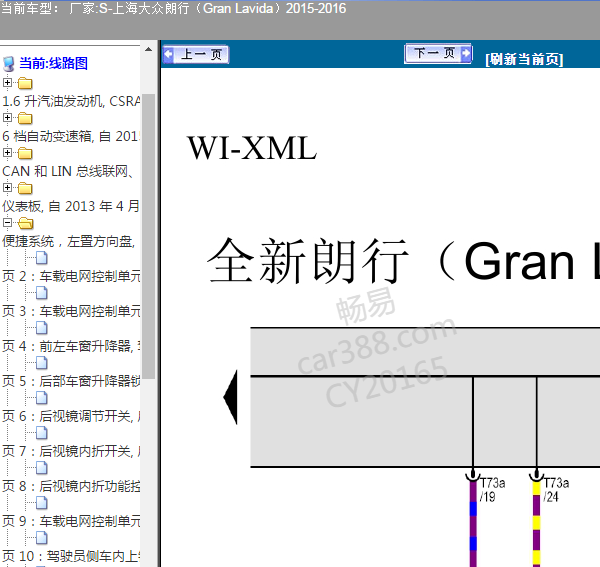Click document icon above 页 4
Screen dimensions: 600x567
click(x=42, y=328)
